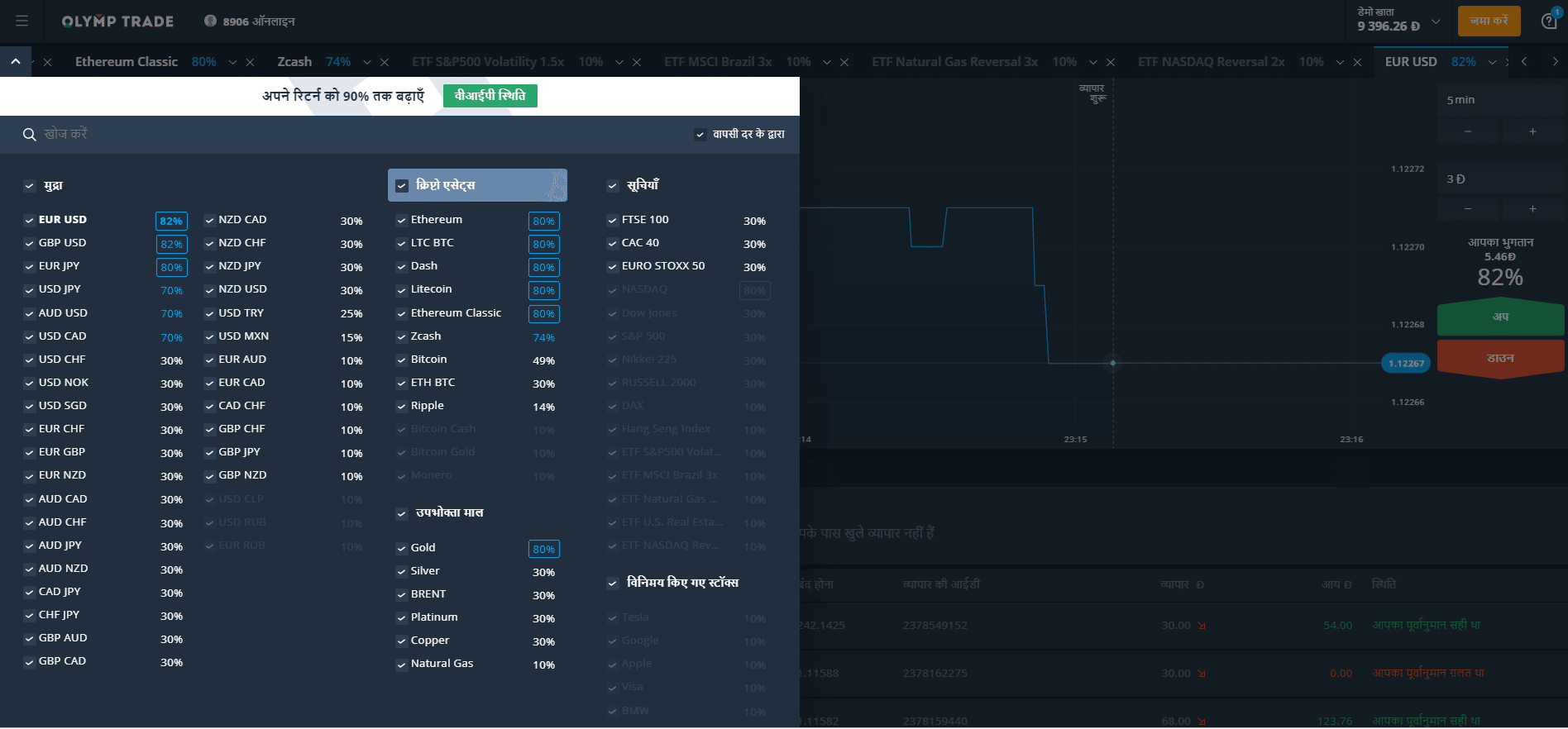This screenshot has height=729, width=1568.
Task: Decrease trade amount with minus button
Action: pyautogui.click(x=1468, y=209)
